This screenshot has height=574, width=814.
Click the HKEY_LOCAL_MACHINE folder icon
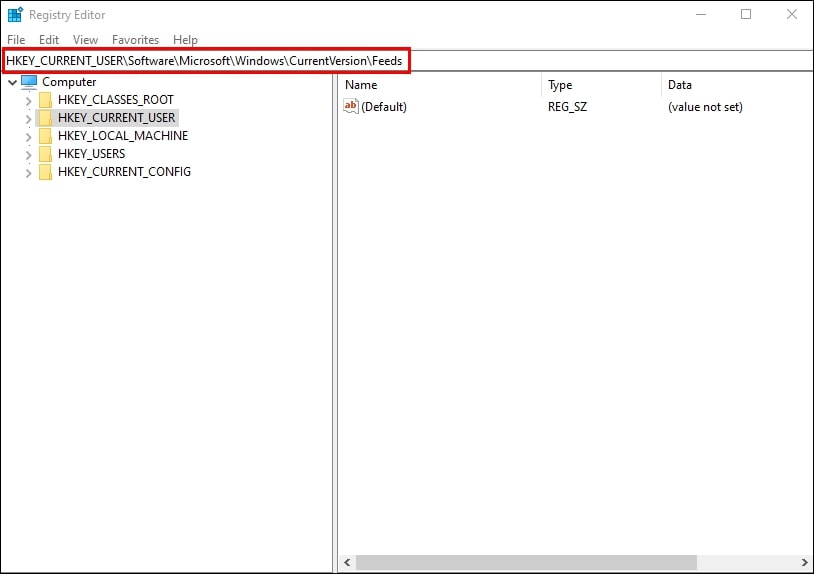point(46,136)
